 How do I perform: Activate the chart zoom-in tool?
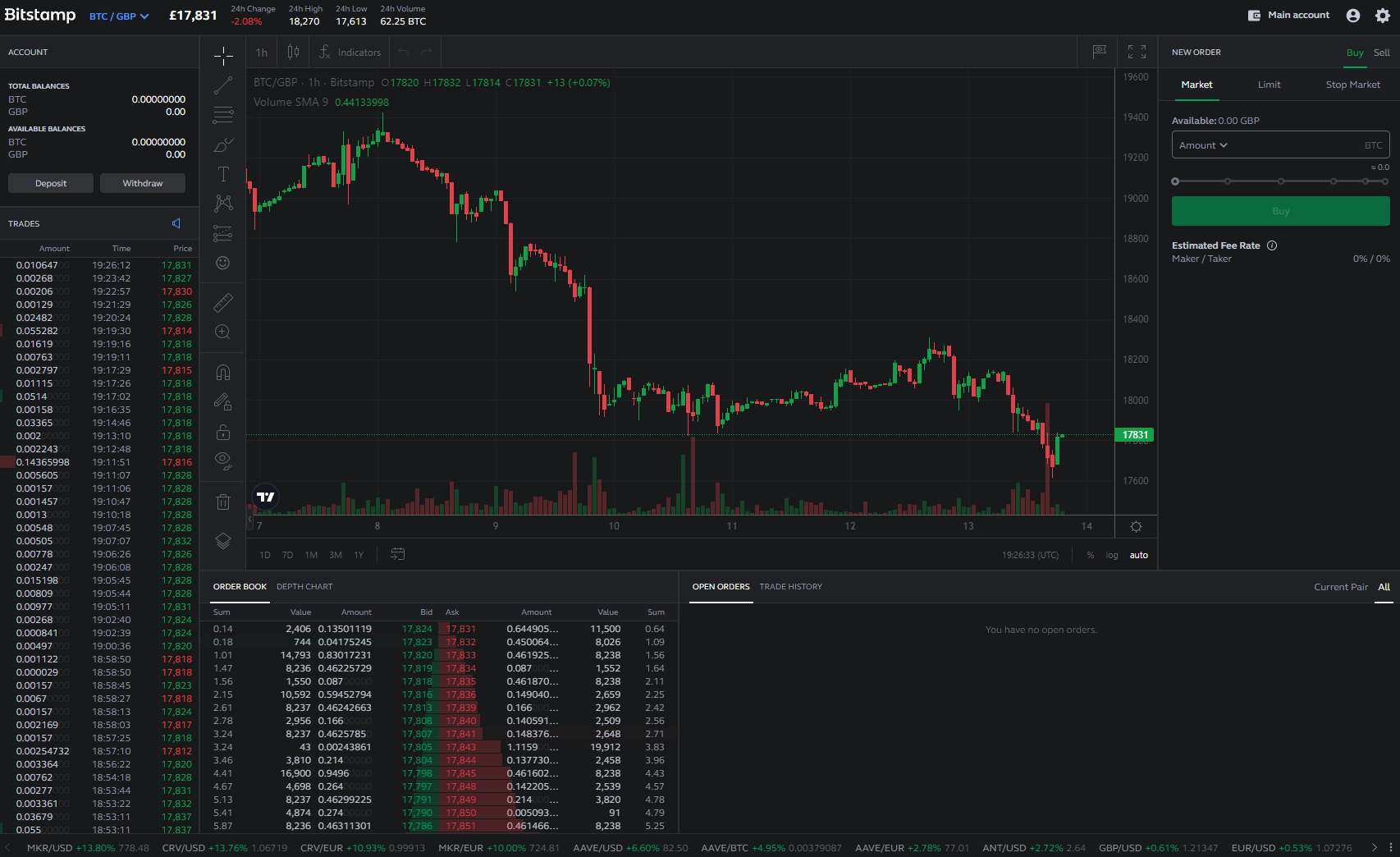click(x=223, y=332)
